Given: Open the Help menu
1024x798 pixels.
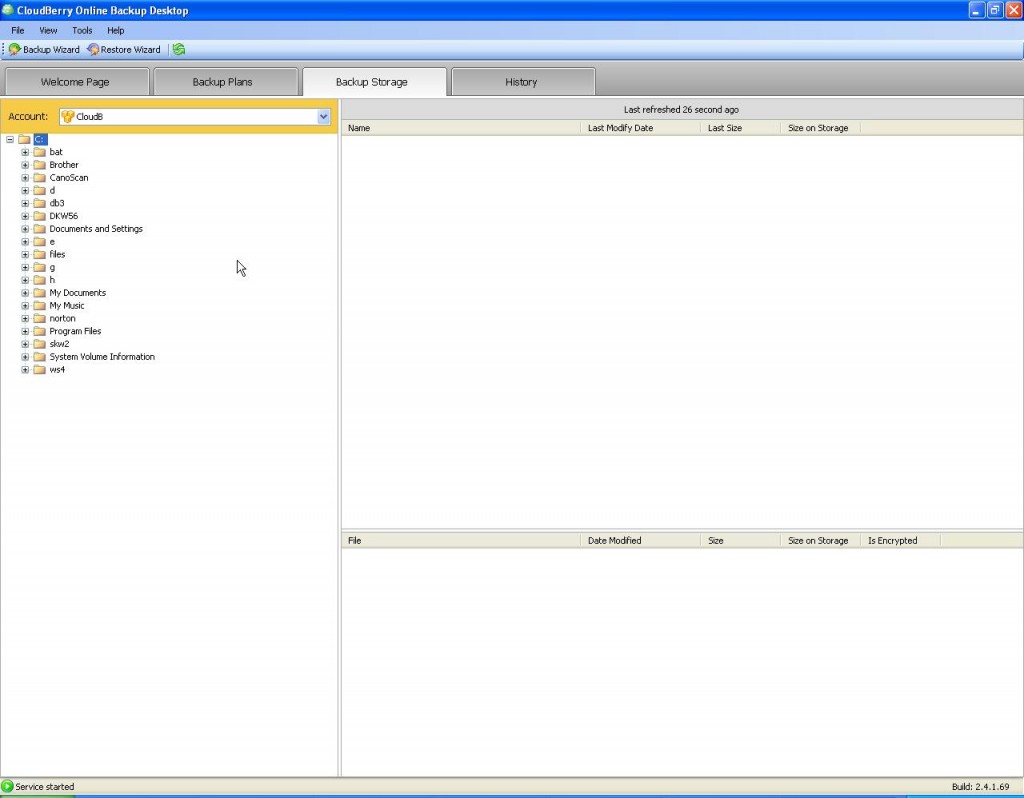Looking at the screenshot, I should (116, 30).
